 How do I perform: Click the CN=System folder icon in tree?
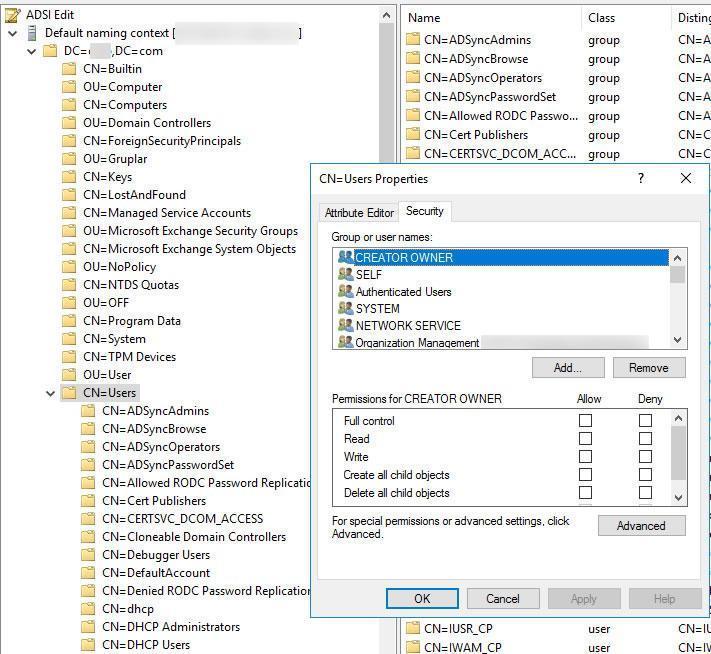(69, 339)
